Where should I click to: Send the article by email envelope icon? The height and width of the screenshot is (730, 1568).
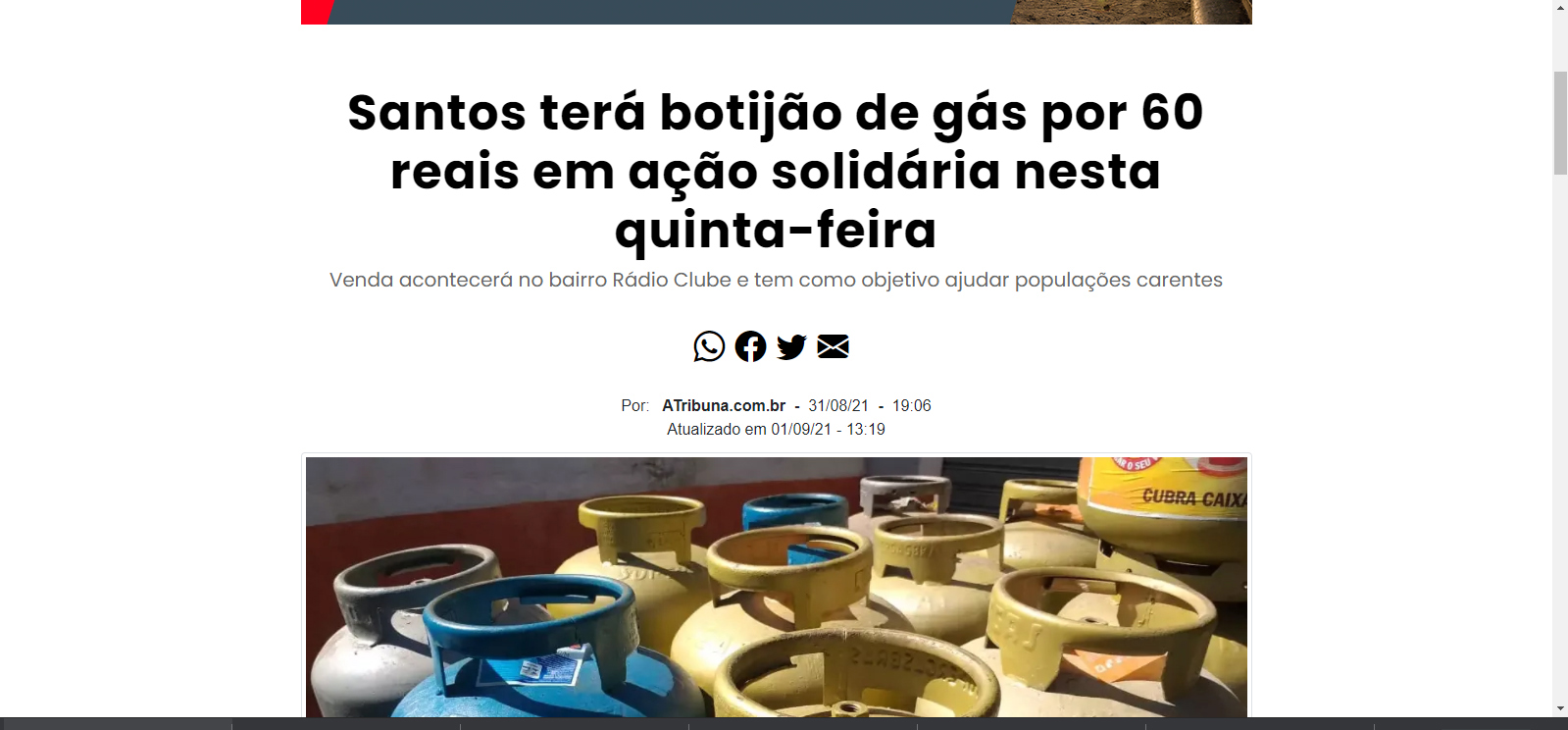[833, 346]
